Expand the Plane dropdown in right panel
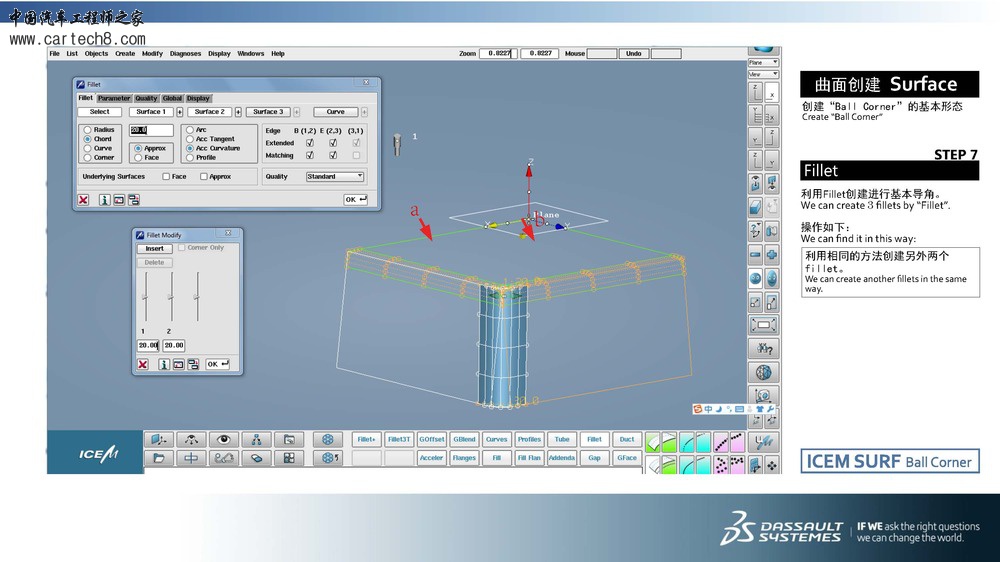The height and width of the screenshot is (562, 1000). click(x=763, y=63)
